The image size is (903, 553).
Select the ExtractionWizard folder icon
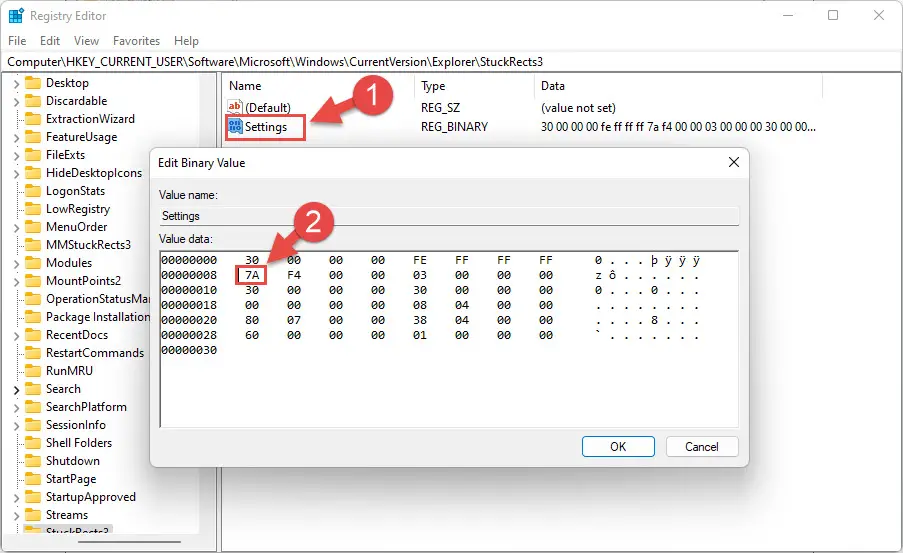[x=33, y=119]
